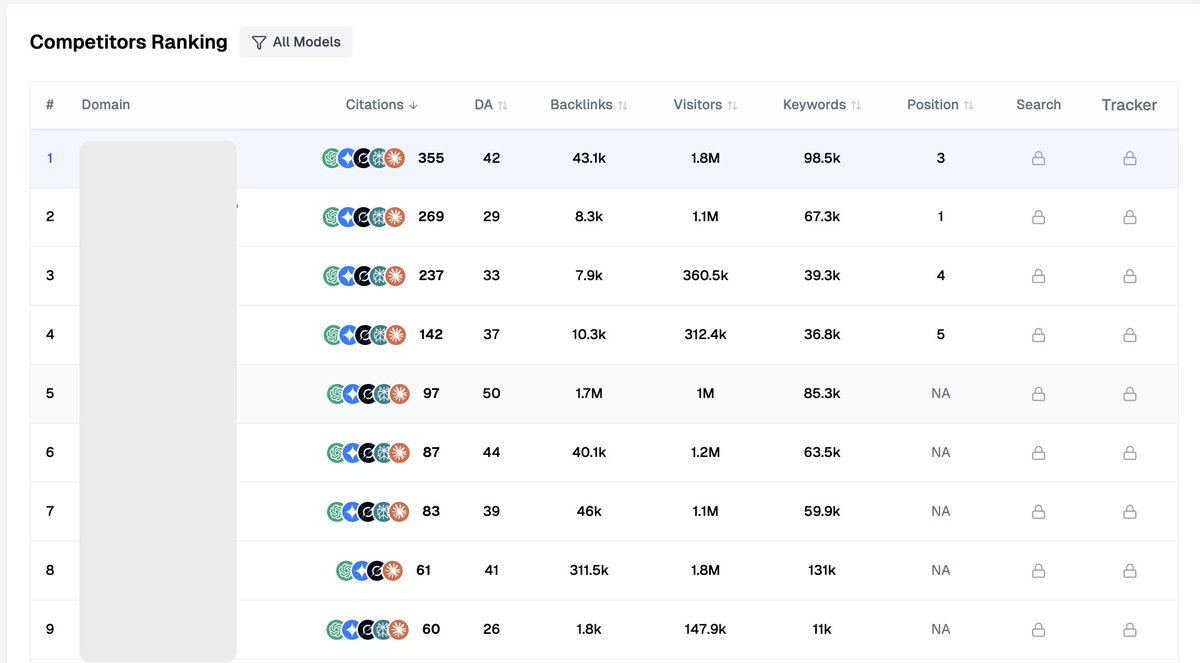Click the 39.3k keywords cell
This screenshot has height=663, width=1200.
click(822, 276)
